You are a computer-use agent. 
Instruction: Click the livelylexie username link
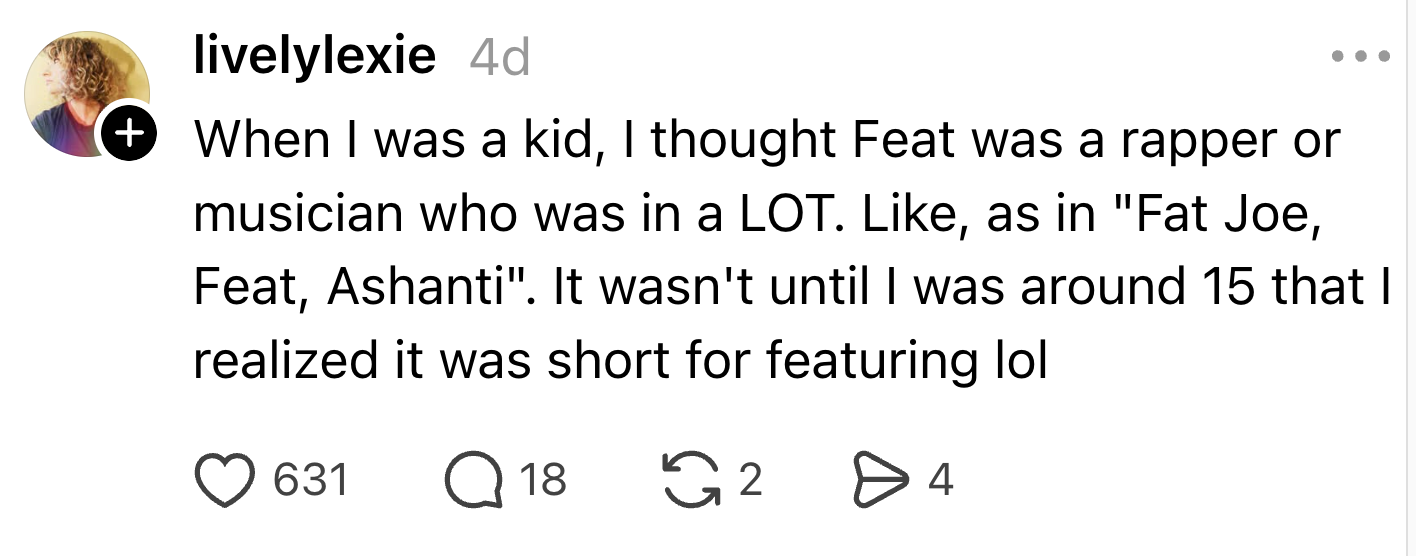click(314, 57)
